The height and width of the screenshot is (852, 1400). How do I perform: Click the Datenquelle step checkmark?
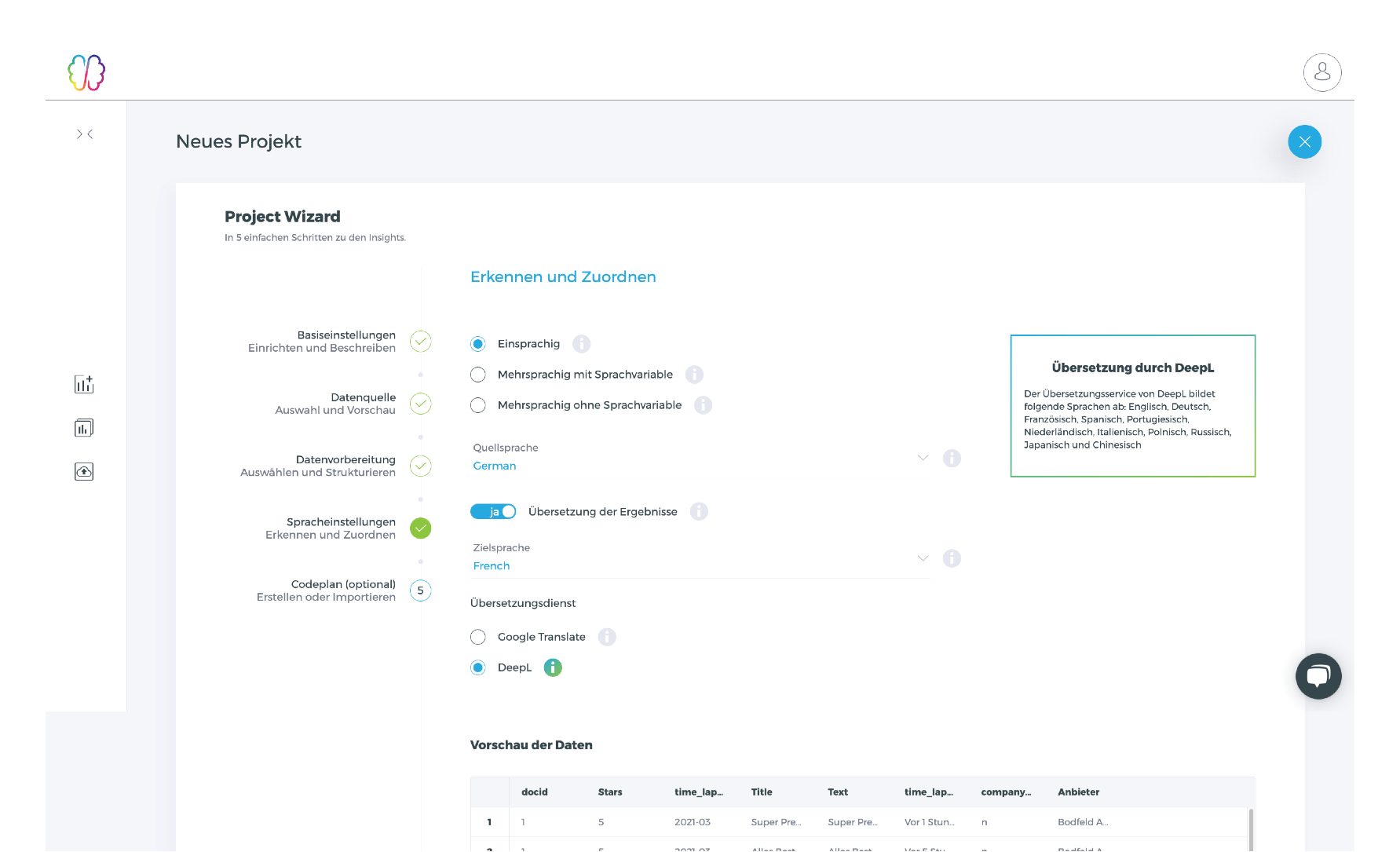click(x=421, y=404)
